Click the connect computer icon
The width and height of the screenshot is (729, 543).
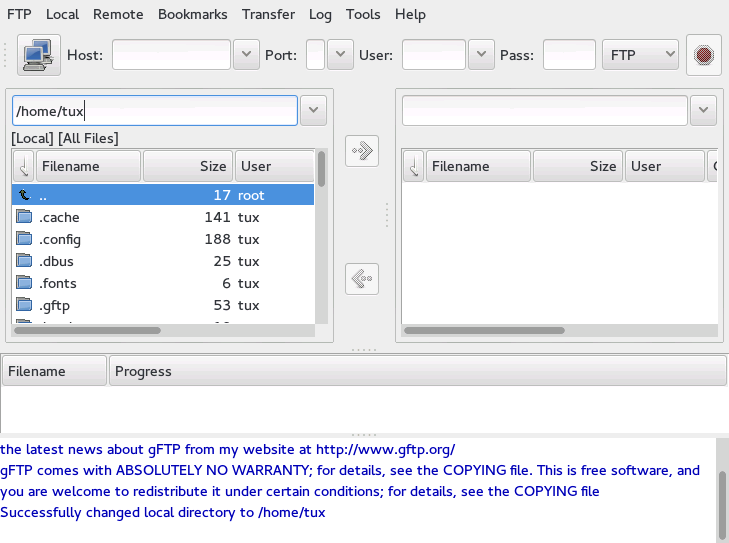tap(39, 55)
